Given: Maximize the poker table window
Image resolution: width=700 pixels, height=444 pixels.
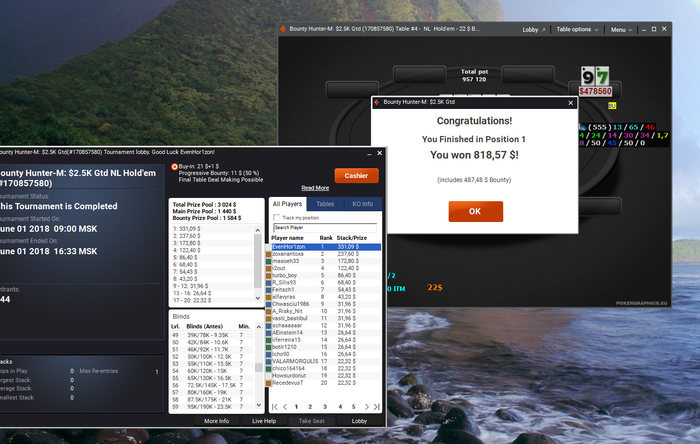Looking at the screenshot, I should tap(654, 29).
